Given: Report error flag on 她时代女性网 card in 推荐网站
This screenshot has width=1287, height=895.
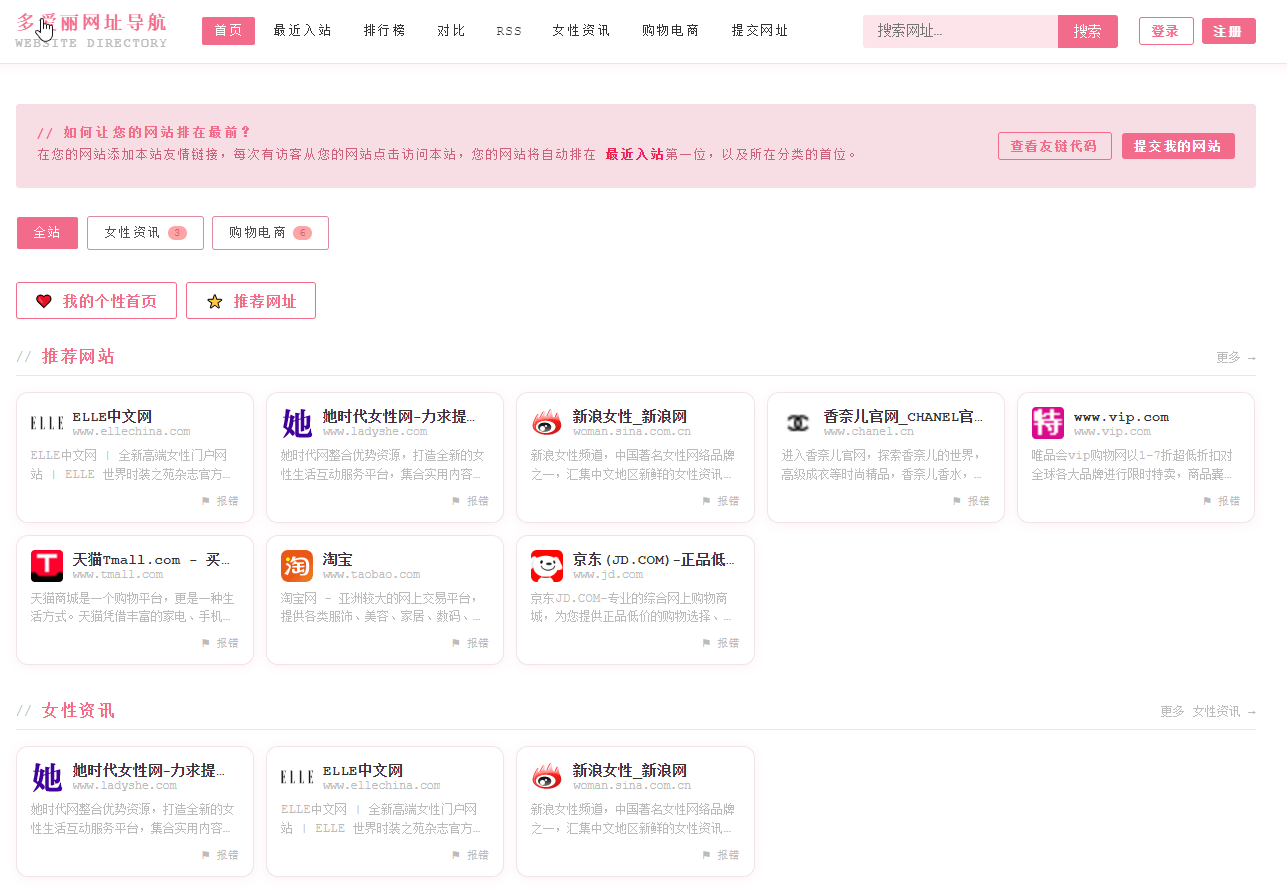Looking at the screenshot, I should pyautogui.click(x=470, y=501).
